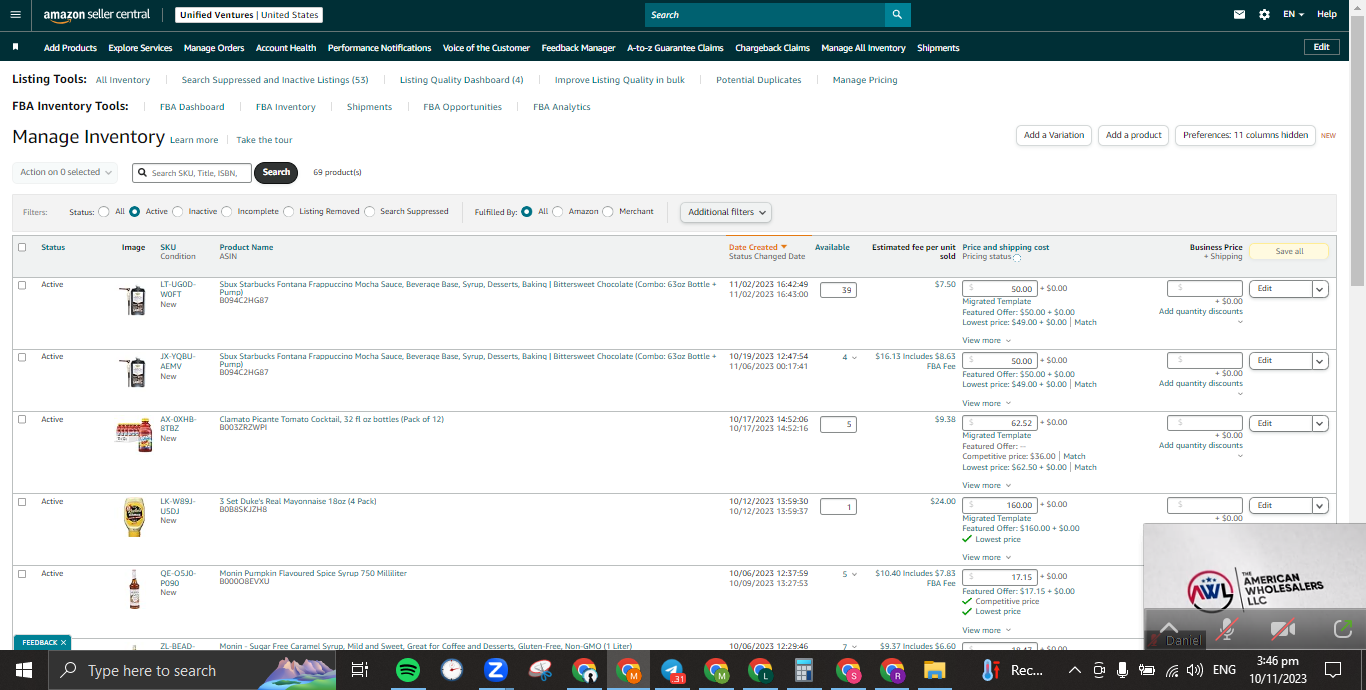Open the notification center icon
The image size is (1366, 690).
(x=1332, y=670)
